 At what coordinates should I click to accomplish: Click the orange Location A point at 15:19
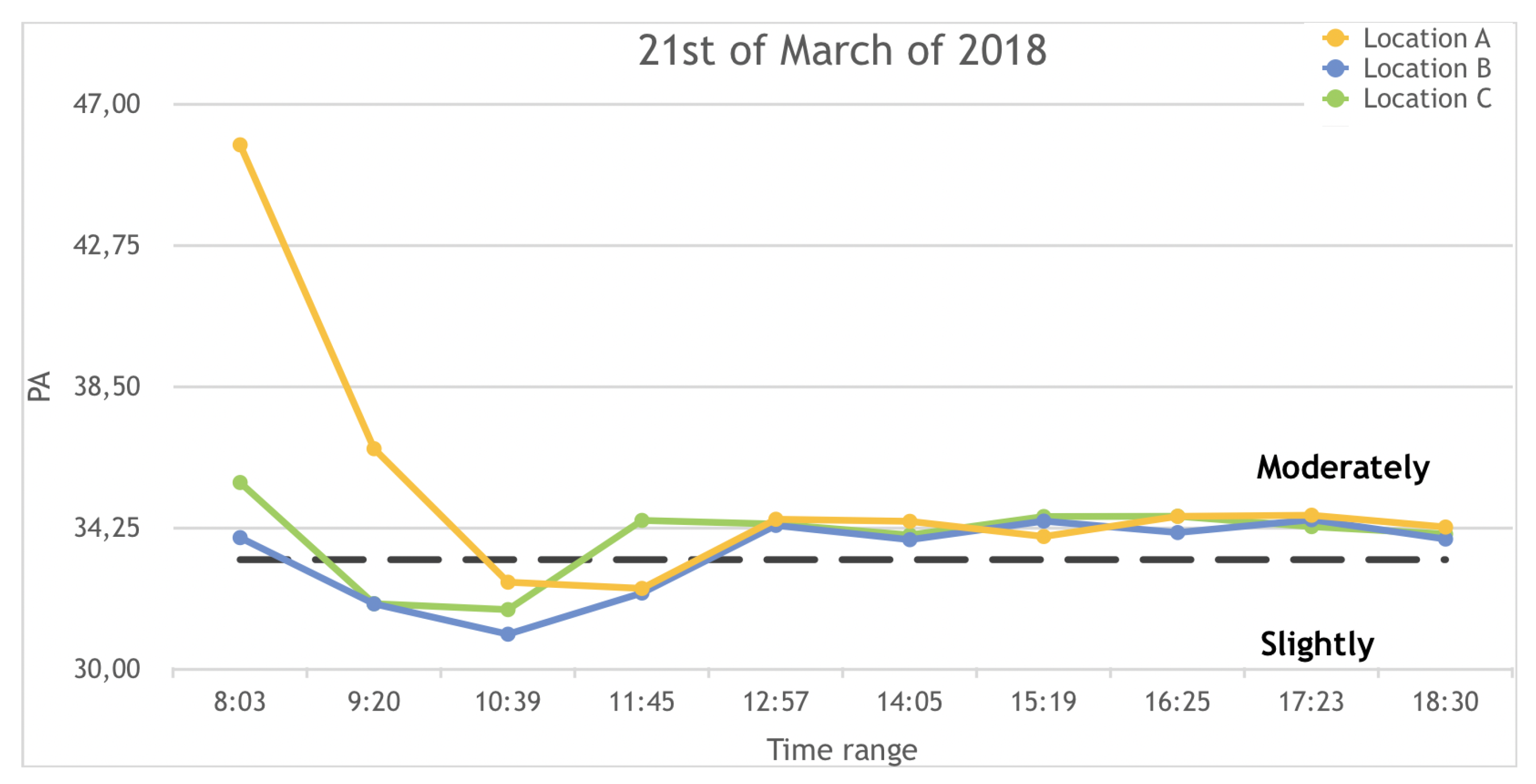point(1044,537)
